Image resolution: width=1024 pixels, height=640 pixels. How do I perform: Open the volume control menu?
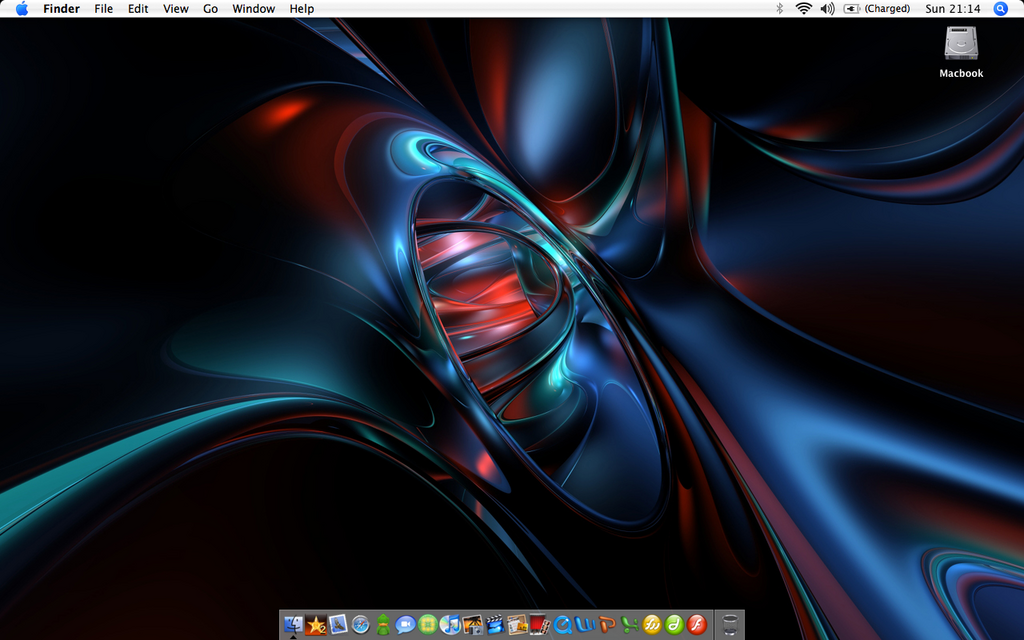coord(827,9)
